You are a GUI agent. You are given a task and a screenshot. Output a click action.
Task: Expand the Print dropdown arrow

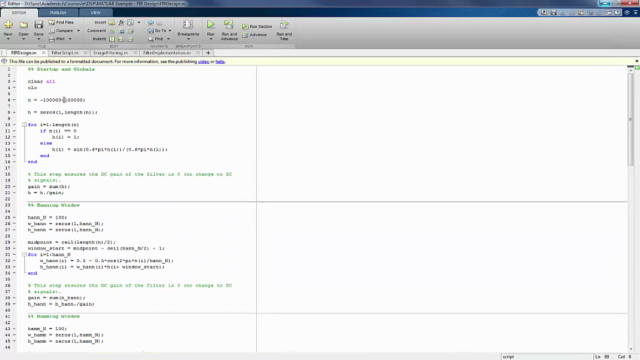tap(70, 39)
